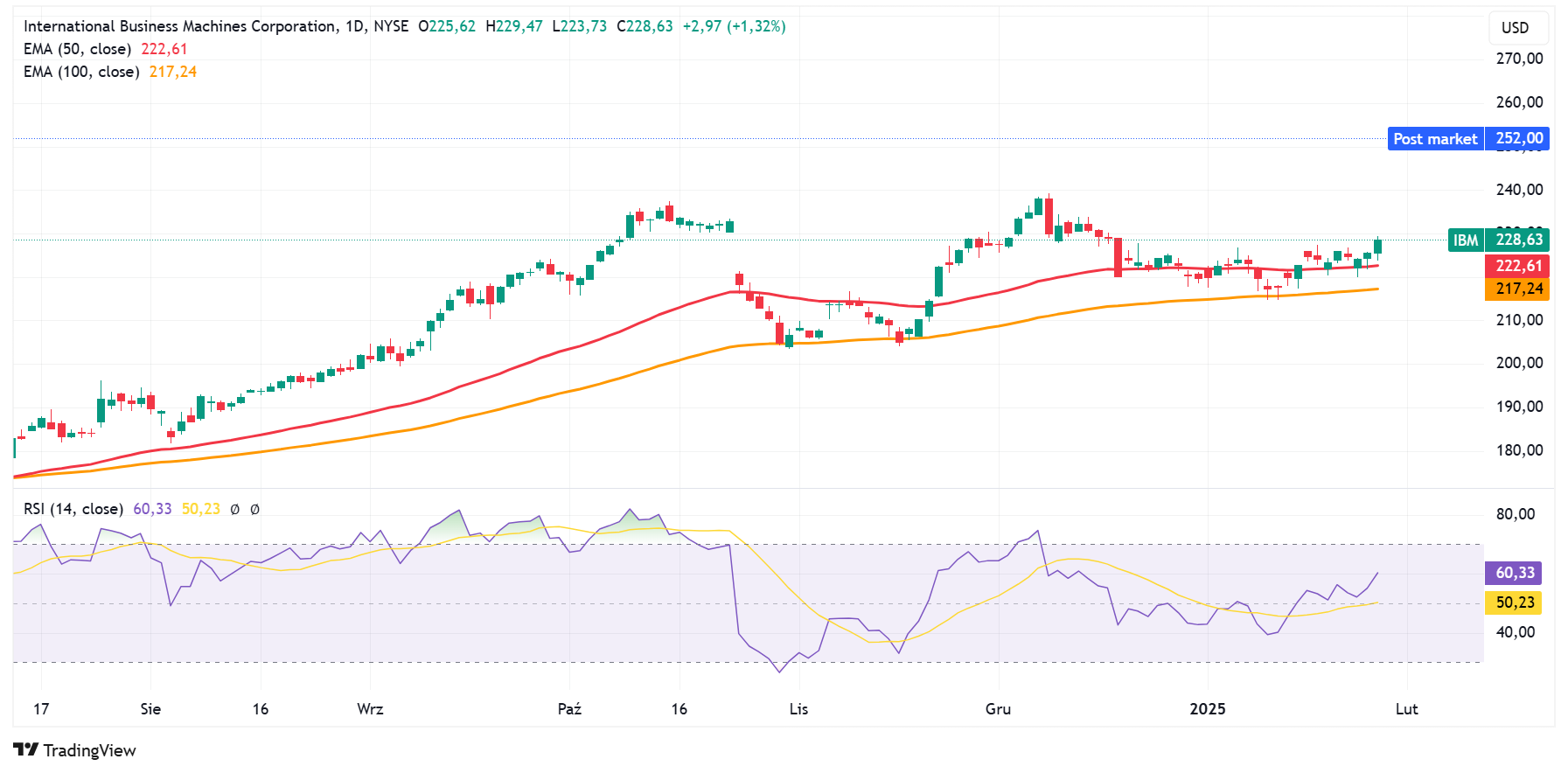Click the open value O225,62

click(447, 26)
